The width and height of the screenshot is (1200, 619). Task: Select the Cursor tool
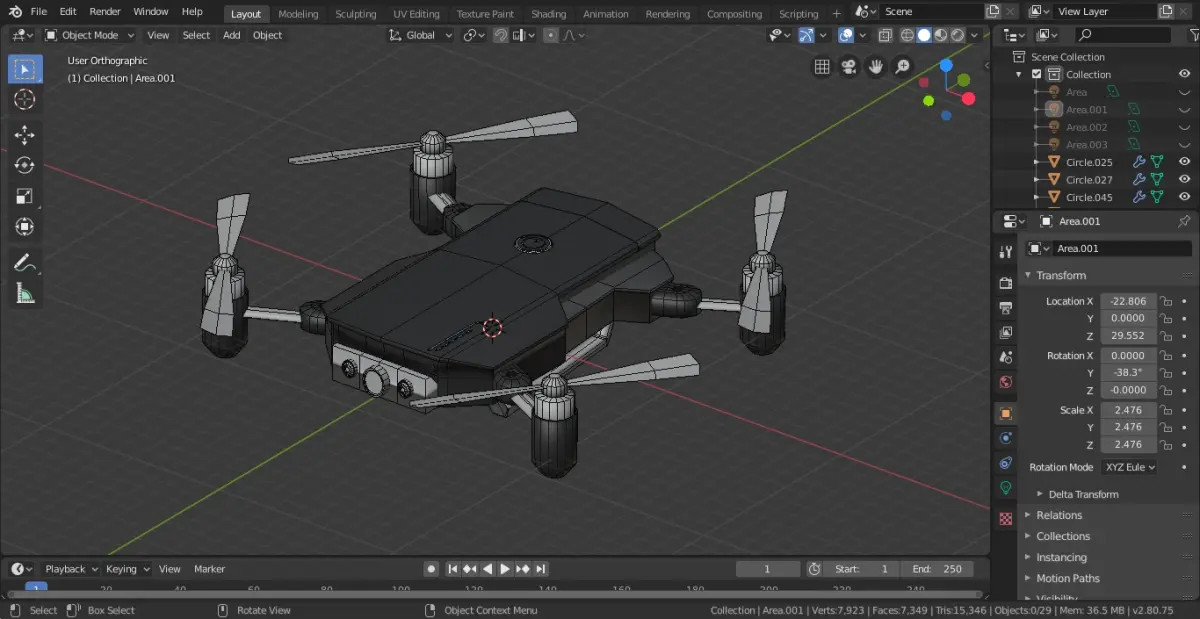coord(25,99)
